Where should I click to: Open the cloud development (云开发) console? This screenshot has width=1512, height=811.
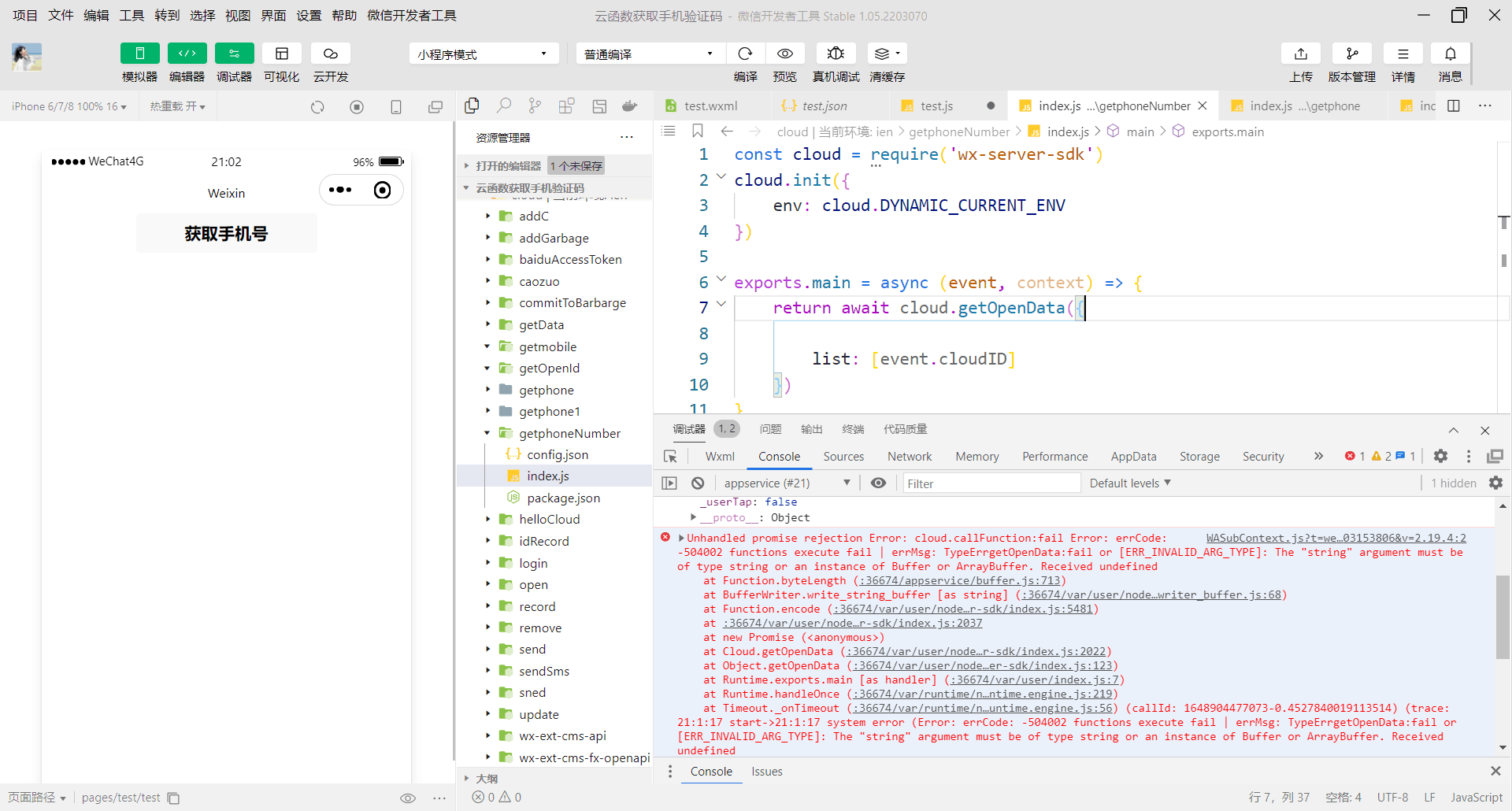point(331,54)
